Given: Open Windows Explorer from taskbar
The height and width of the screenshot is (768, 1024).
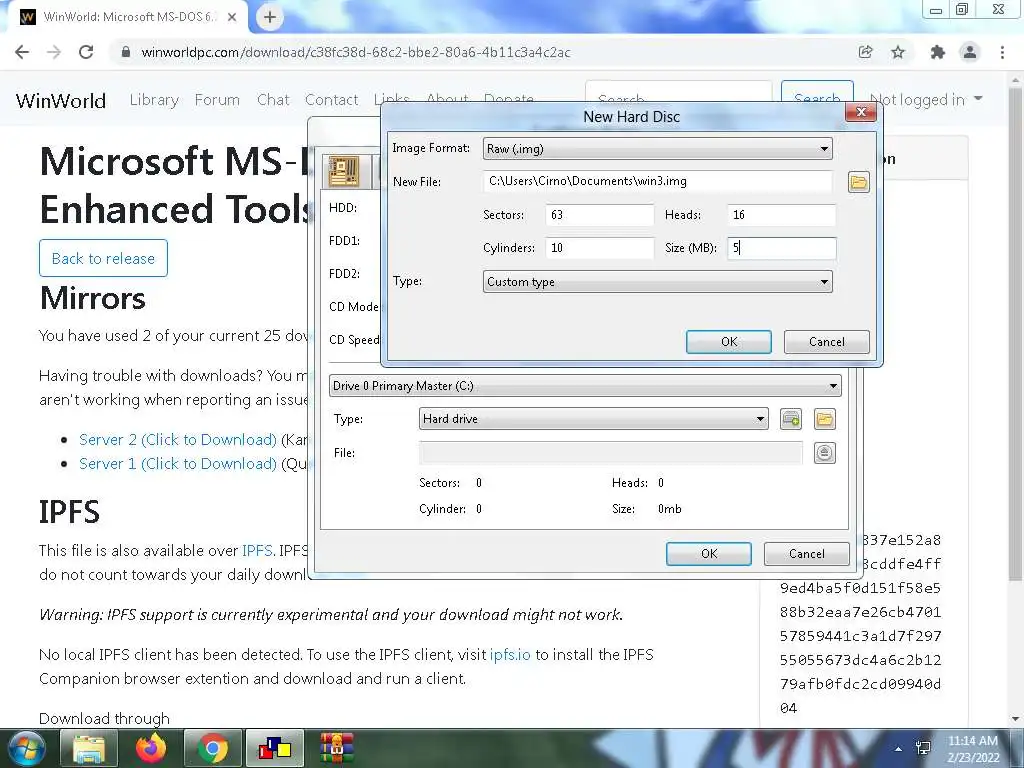Looking at the screenshot, I should pyautogui.click(x=89, y=748).
